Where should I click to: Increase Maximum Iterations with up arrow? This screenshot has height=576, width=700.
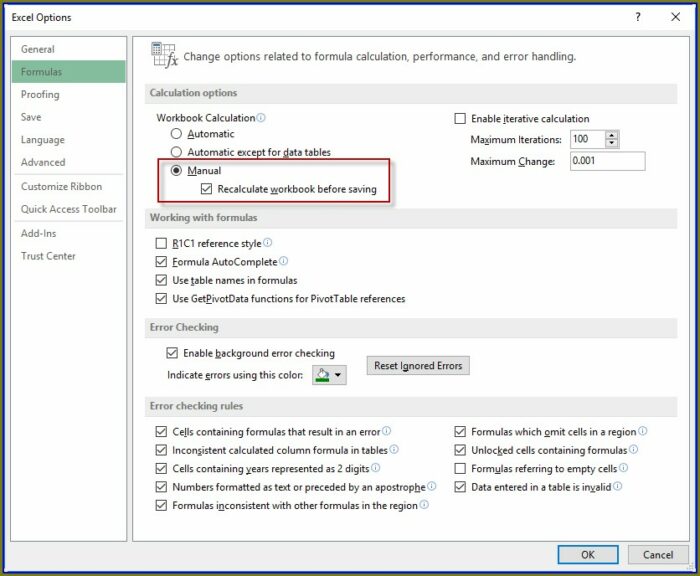click(x=612, y=135)
